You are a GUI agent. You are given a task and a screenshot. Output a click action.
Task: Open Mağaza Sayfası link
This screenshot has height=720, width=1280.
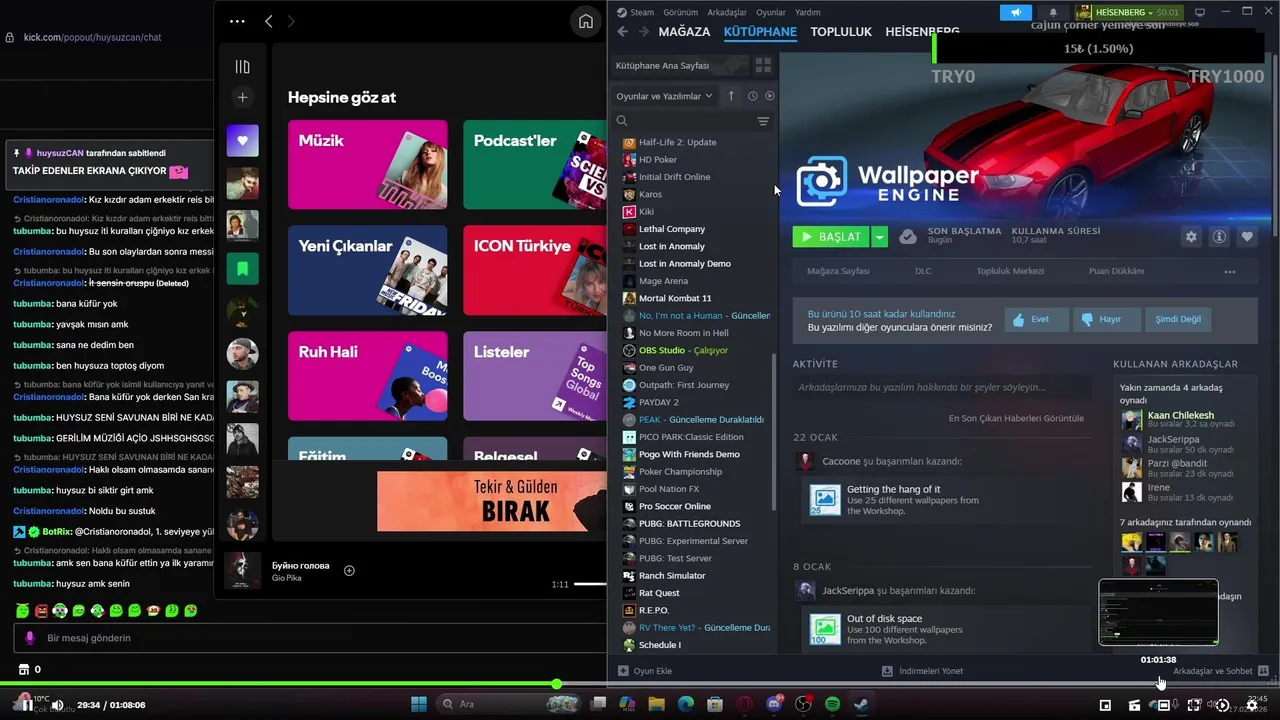838,271
